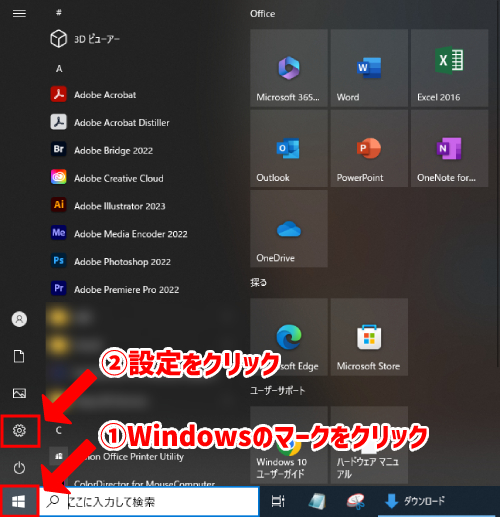The height and width of the screenshot is (517, 500).
Task: Open the PowerPoint tile
Action: (x=369, y=148)
